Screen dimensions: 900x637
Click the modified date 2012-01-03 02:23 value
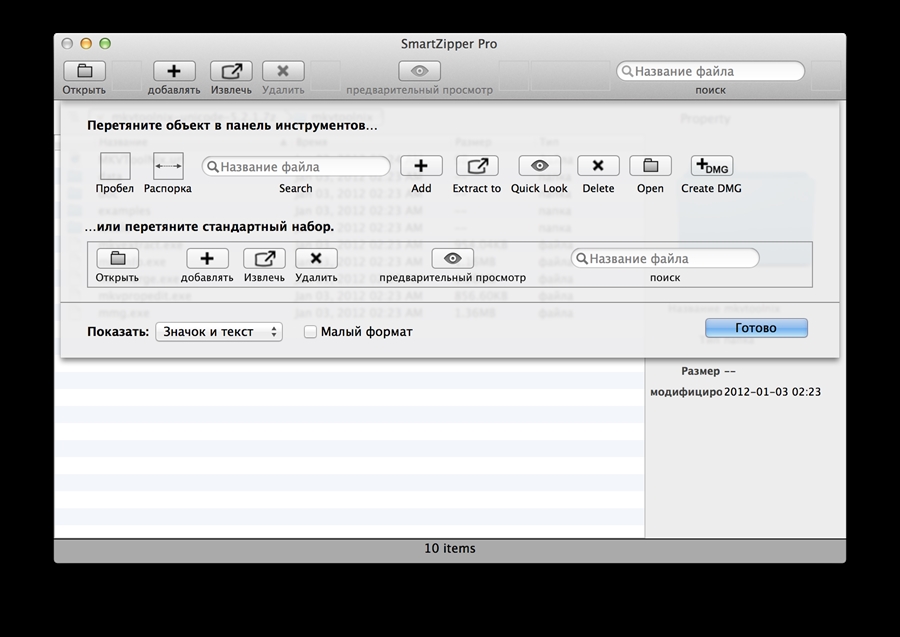(x=772, y=392)
